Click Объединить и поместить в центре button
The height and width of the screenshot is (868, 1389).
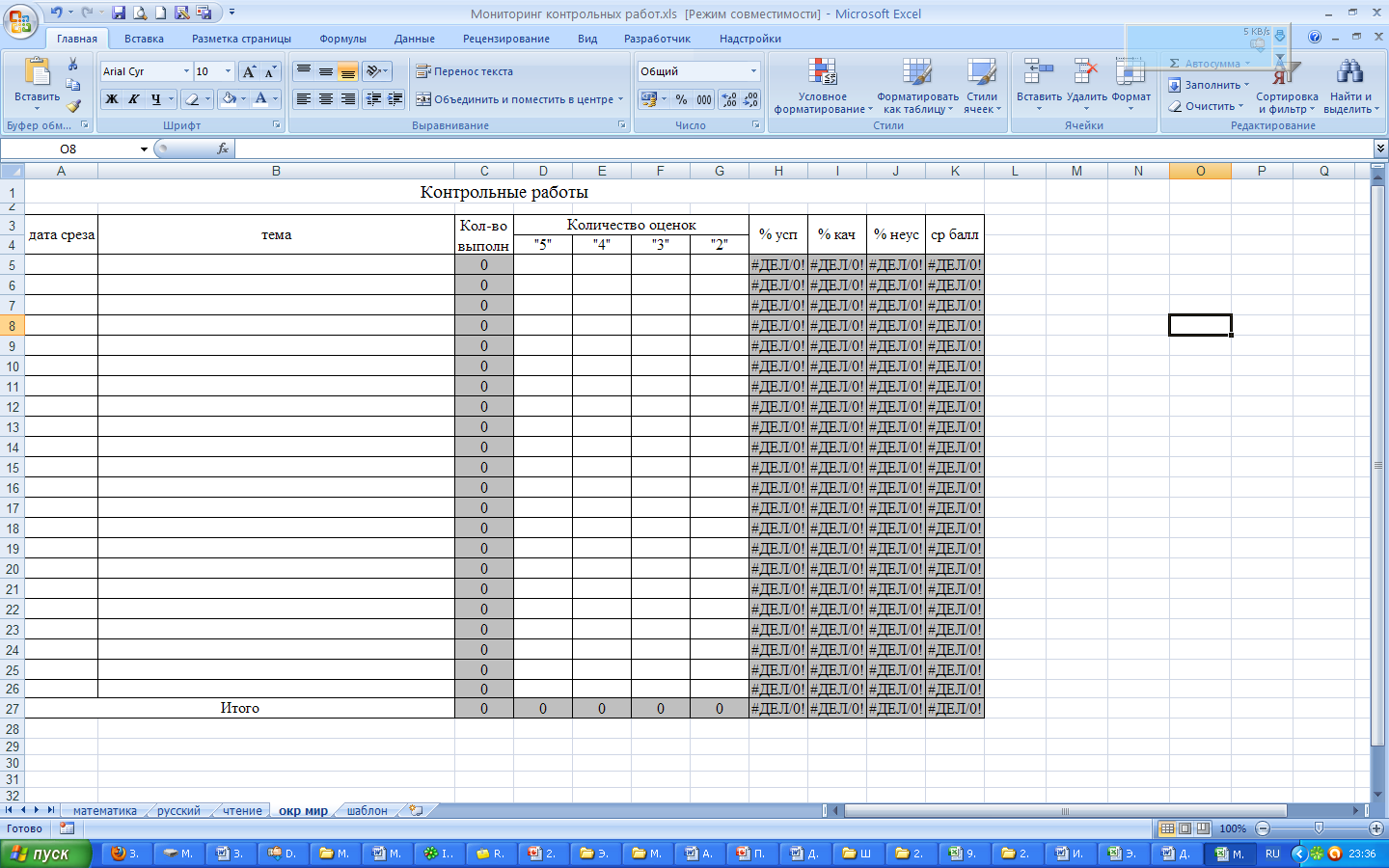coord(521,99)
